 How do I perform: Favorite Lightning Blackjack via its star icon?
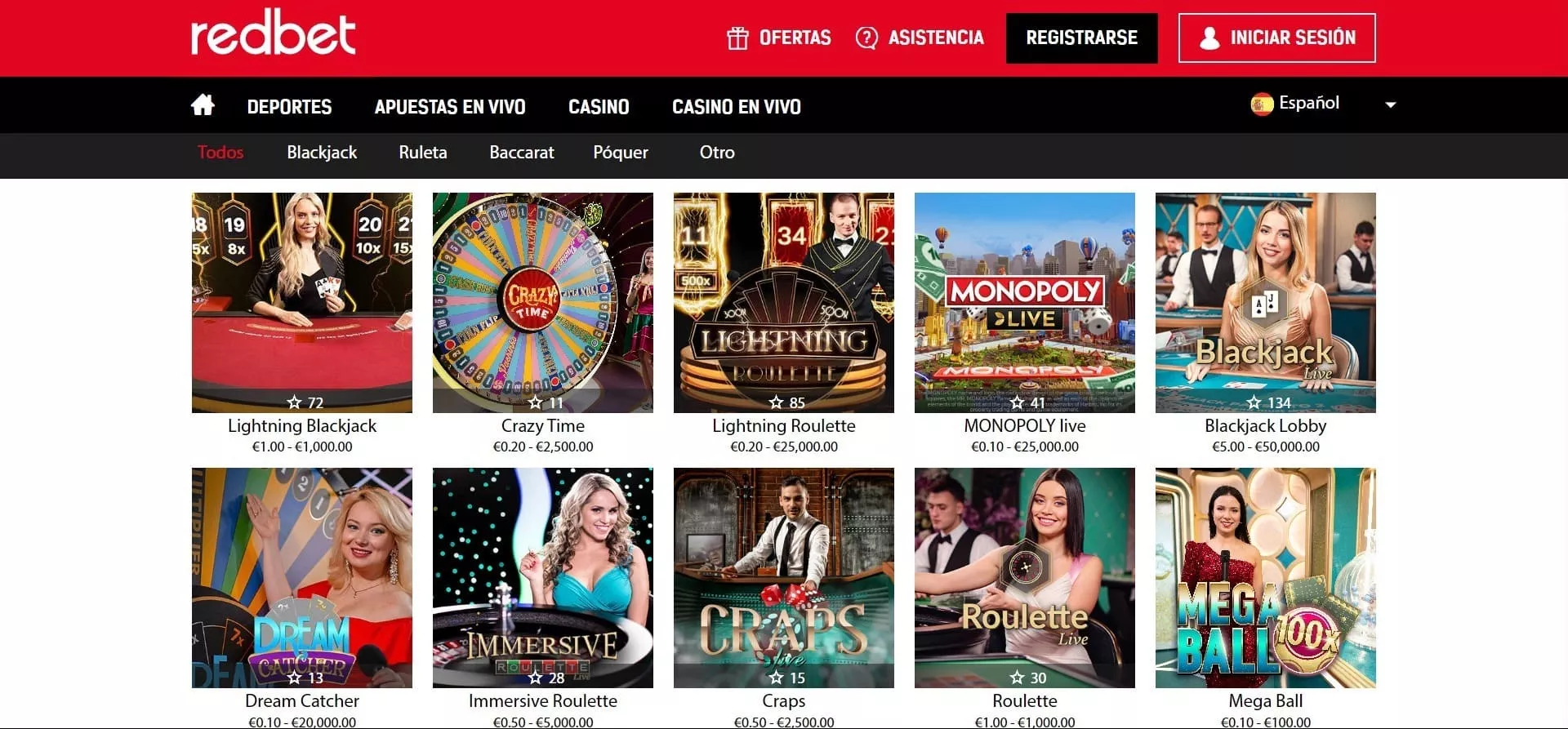295,402
